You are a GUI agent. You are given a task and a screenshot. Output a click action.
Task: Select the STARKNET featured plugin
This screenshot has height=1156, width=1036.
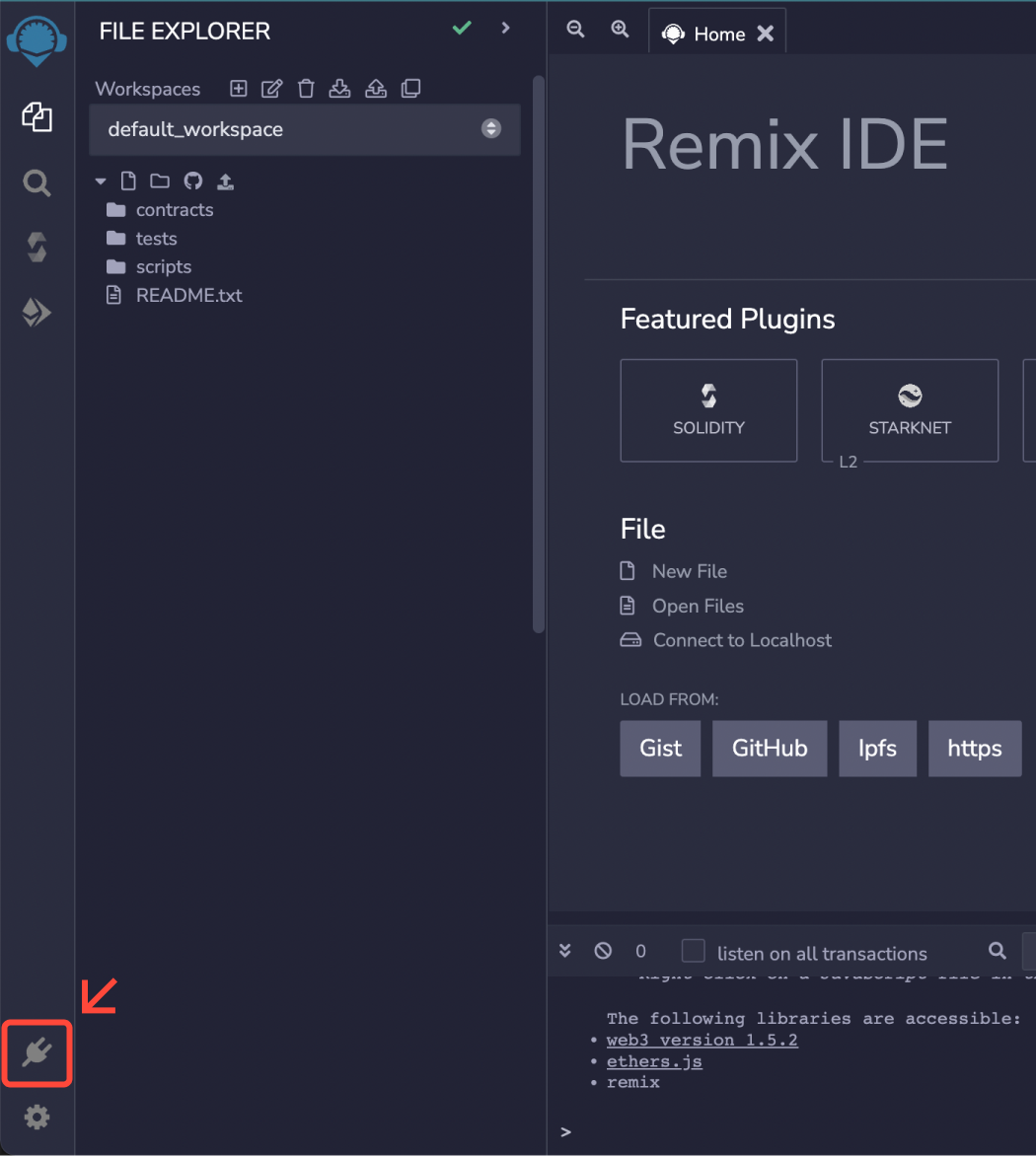[910, 410]
